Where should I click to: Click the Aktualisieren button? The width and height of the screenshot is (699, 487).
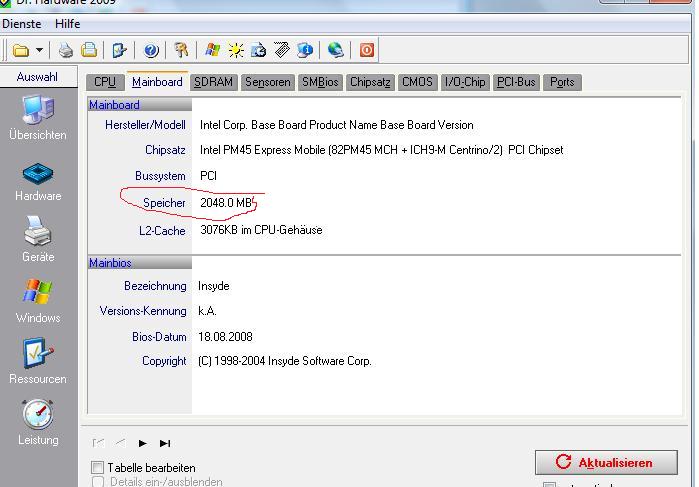(606, 462)
